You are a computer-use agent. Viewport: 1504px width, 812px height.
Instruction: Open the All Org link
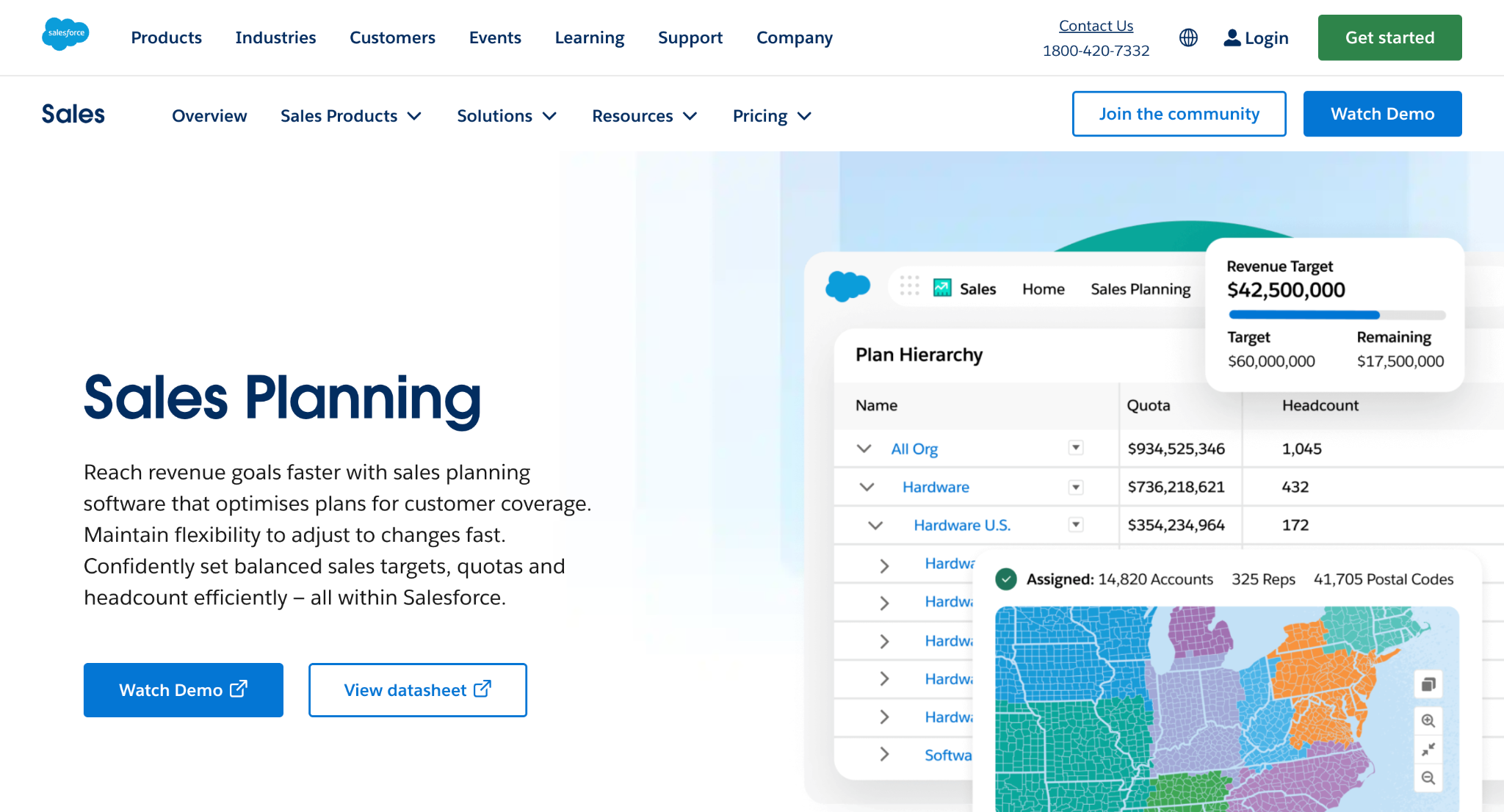(x=914, y=449)
